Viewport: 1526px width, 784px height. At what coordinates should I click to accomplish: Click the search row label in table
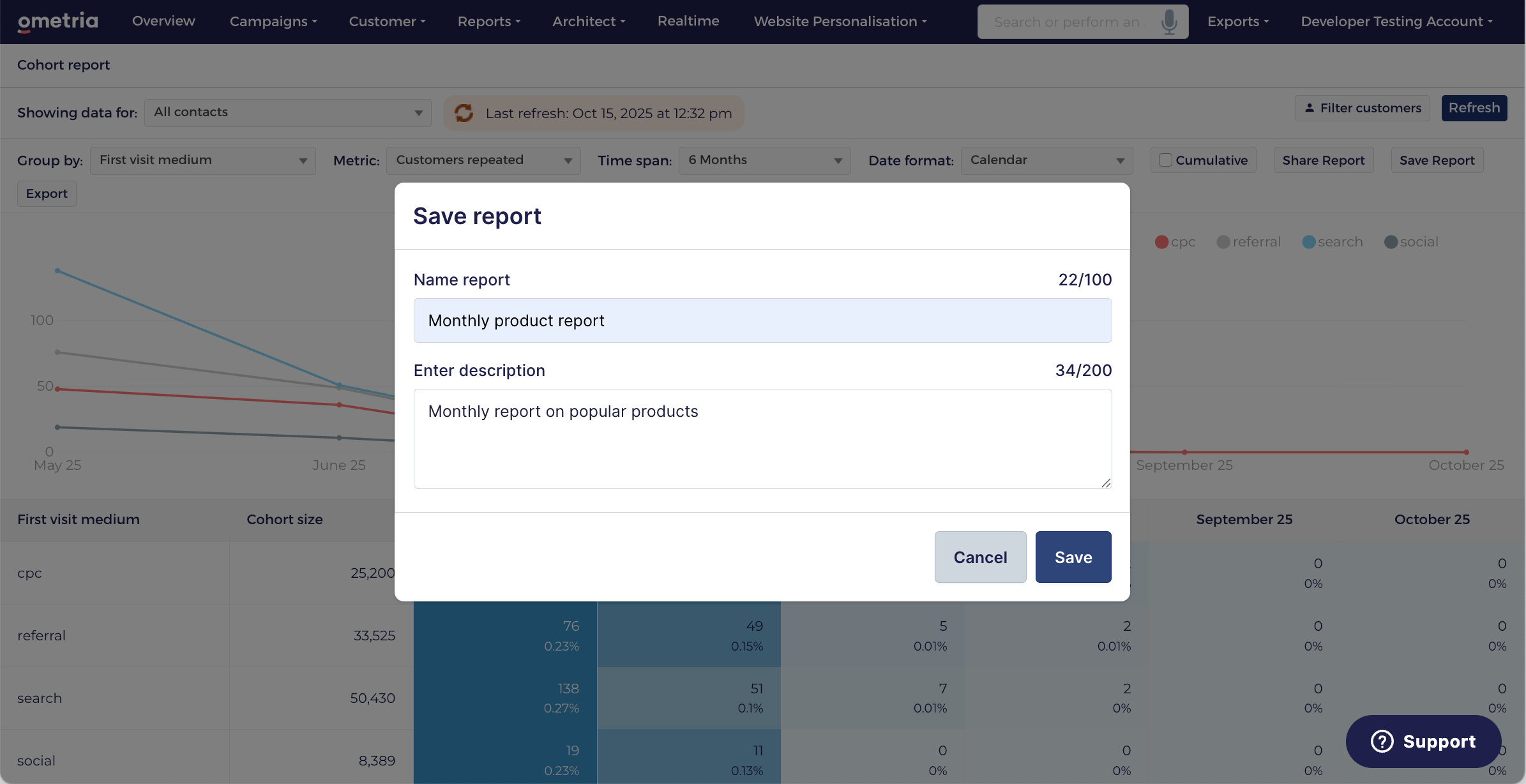[x=40, y=698]
